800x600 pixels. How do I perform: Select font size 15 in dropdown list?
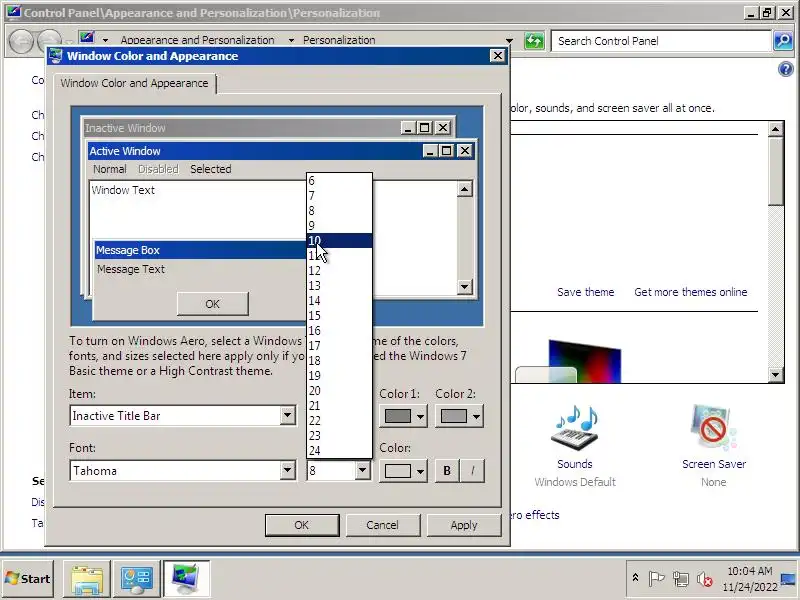click(339, 315)
